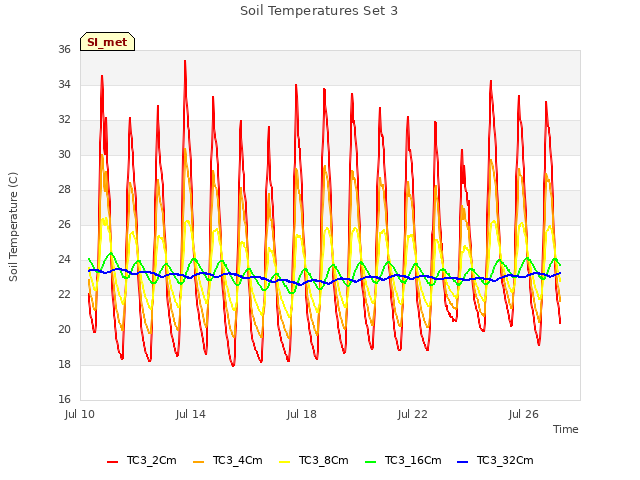
Task: Click the yellow TC3_8Cm legend swatch
Action: pos(284,462)
